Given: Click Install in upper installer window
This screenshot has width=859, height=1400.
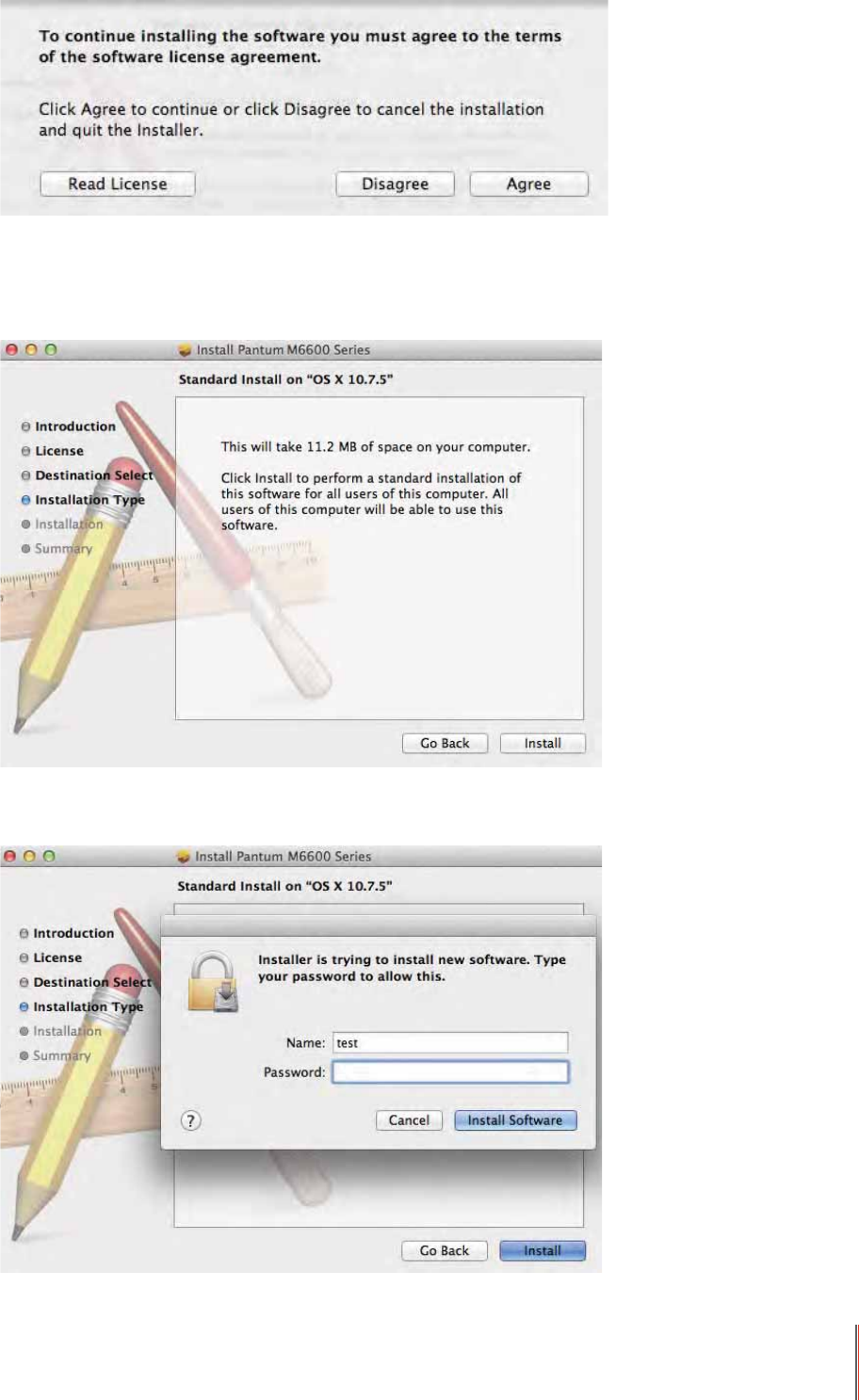Looking at the screenshot, I should 543,743.
